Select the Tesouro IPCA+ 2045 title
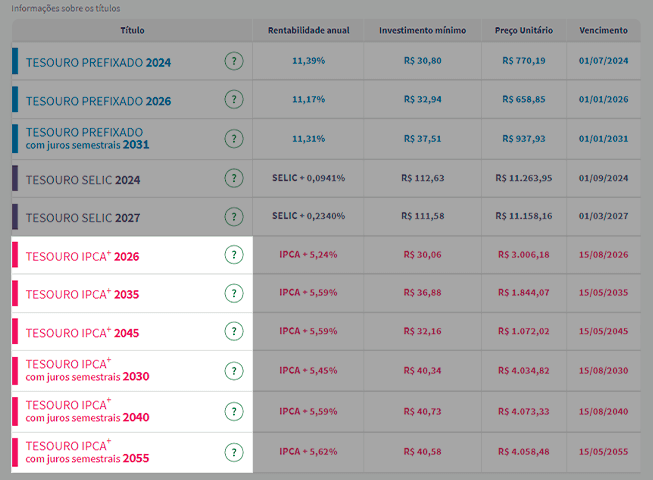Image resolution: width=653 pixels, height=480 pixels. click(82, 333)
